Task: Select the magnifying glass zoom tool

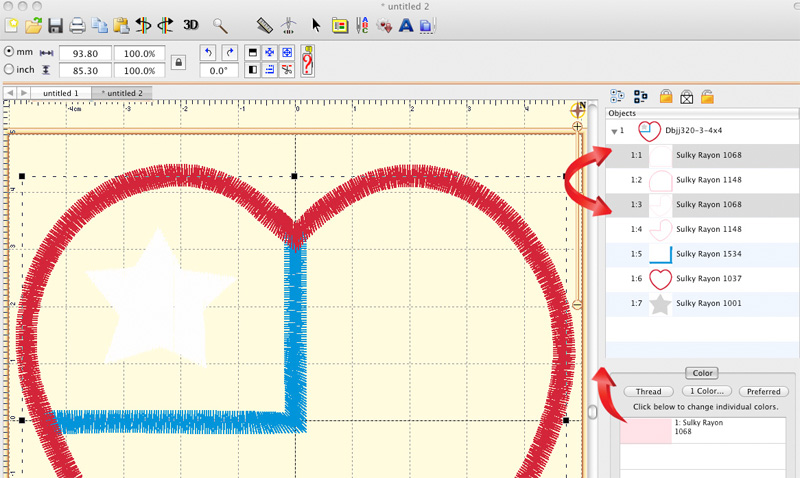Action: click(x=220, y=26)
